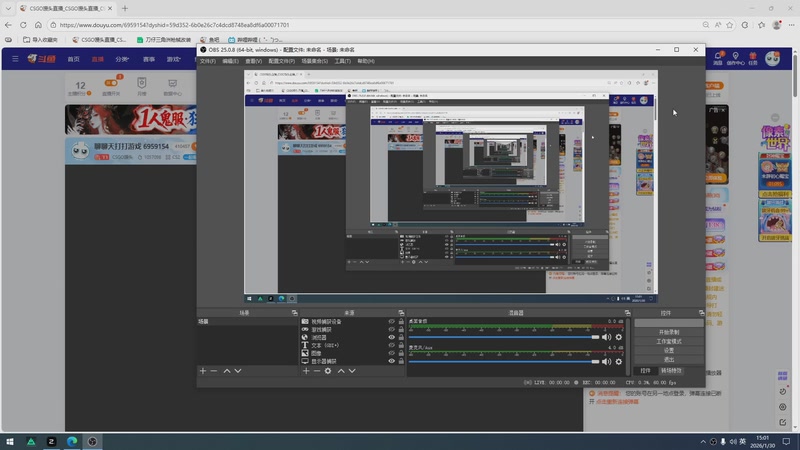
Task: Open browser tab list chevron
Action: point(8,8)
